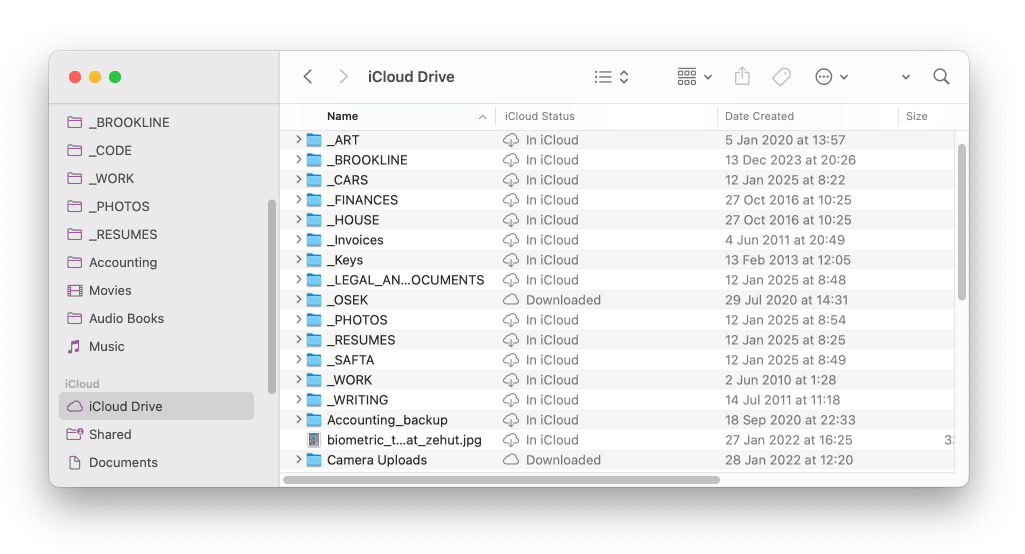
Task: Select the _Invoices folder name
Action: [x=355, y=240]
